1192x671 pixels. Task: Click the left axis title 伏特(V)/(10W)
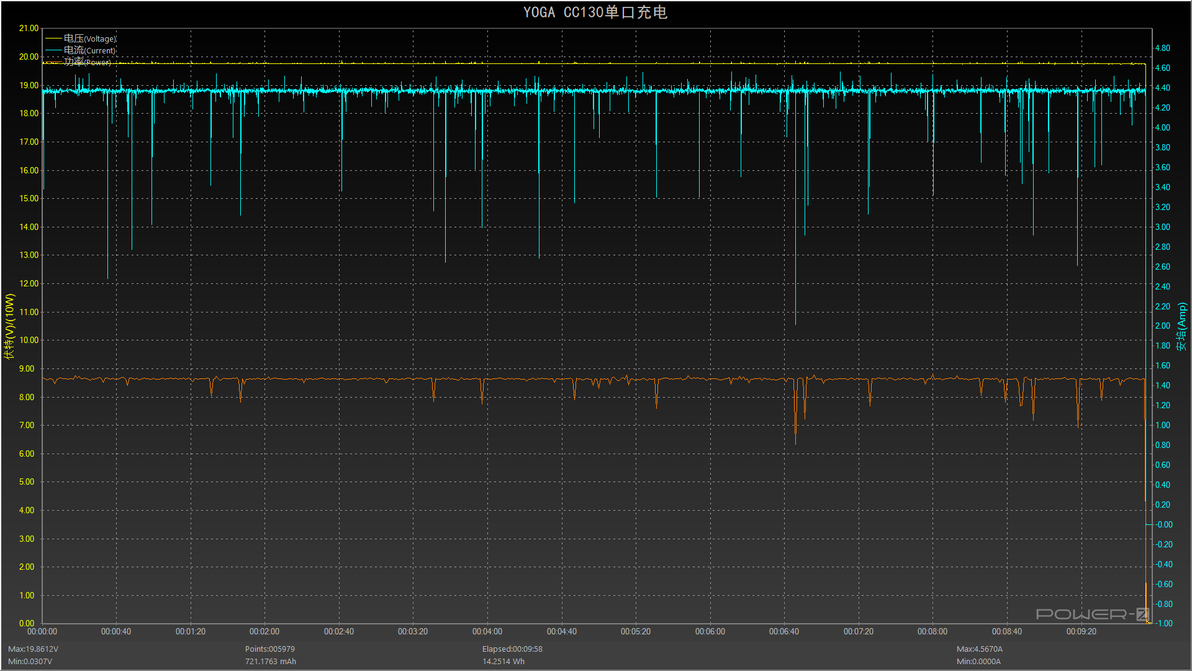click(9, 325)
